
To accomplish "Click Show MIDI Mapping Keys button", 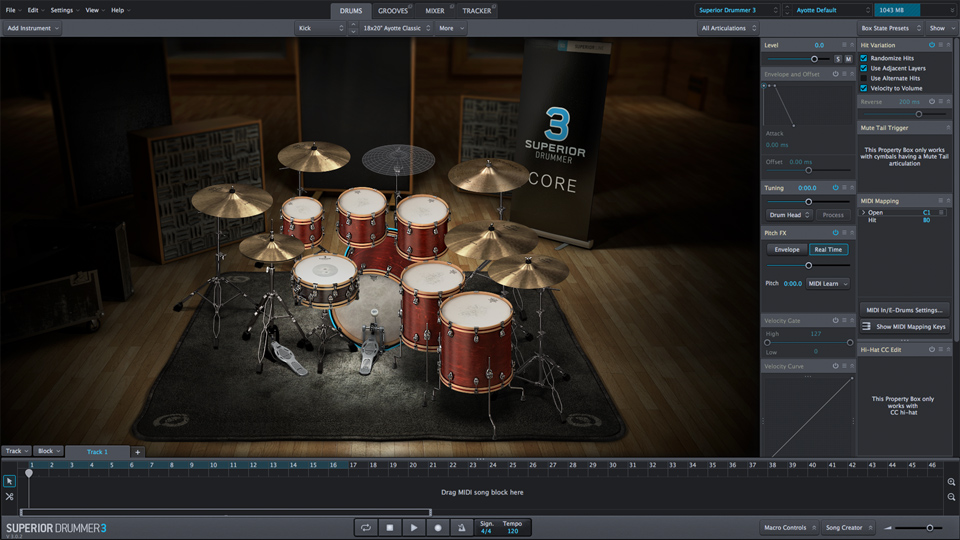I will 904,326.
